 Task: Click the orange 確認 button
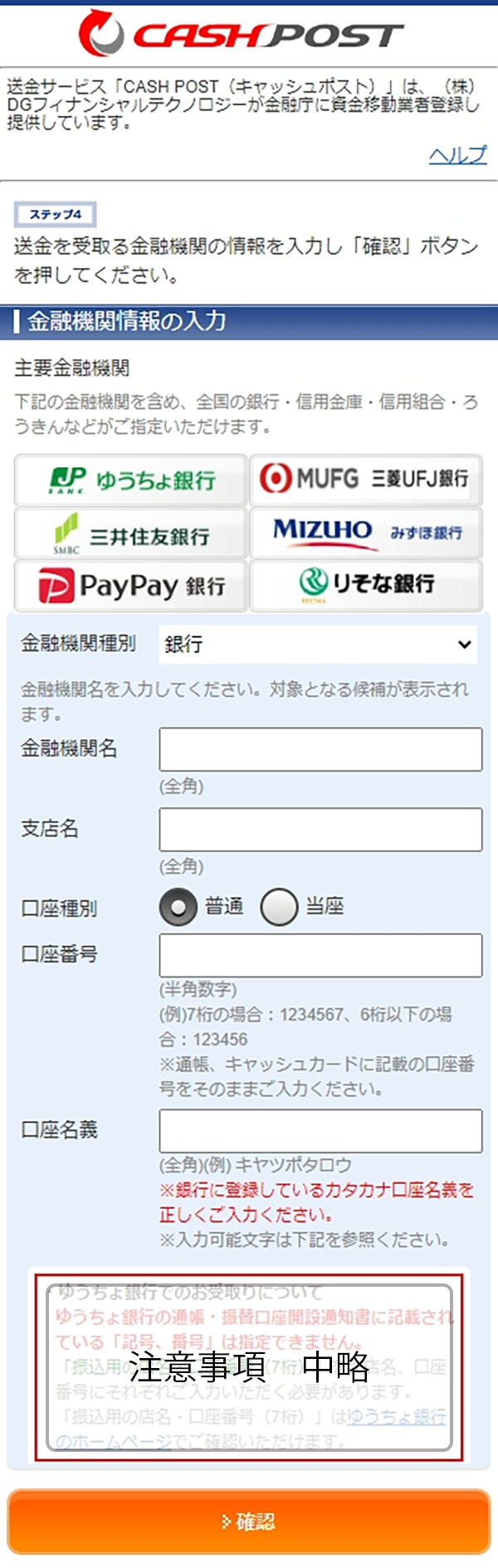coord(249,1522)
